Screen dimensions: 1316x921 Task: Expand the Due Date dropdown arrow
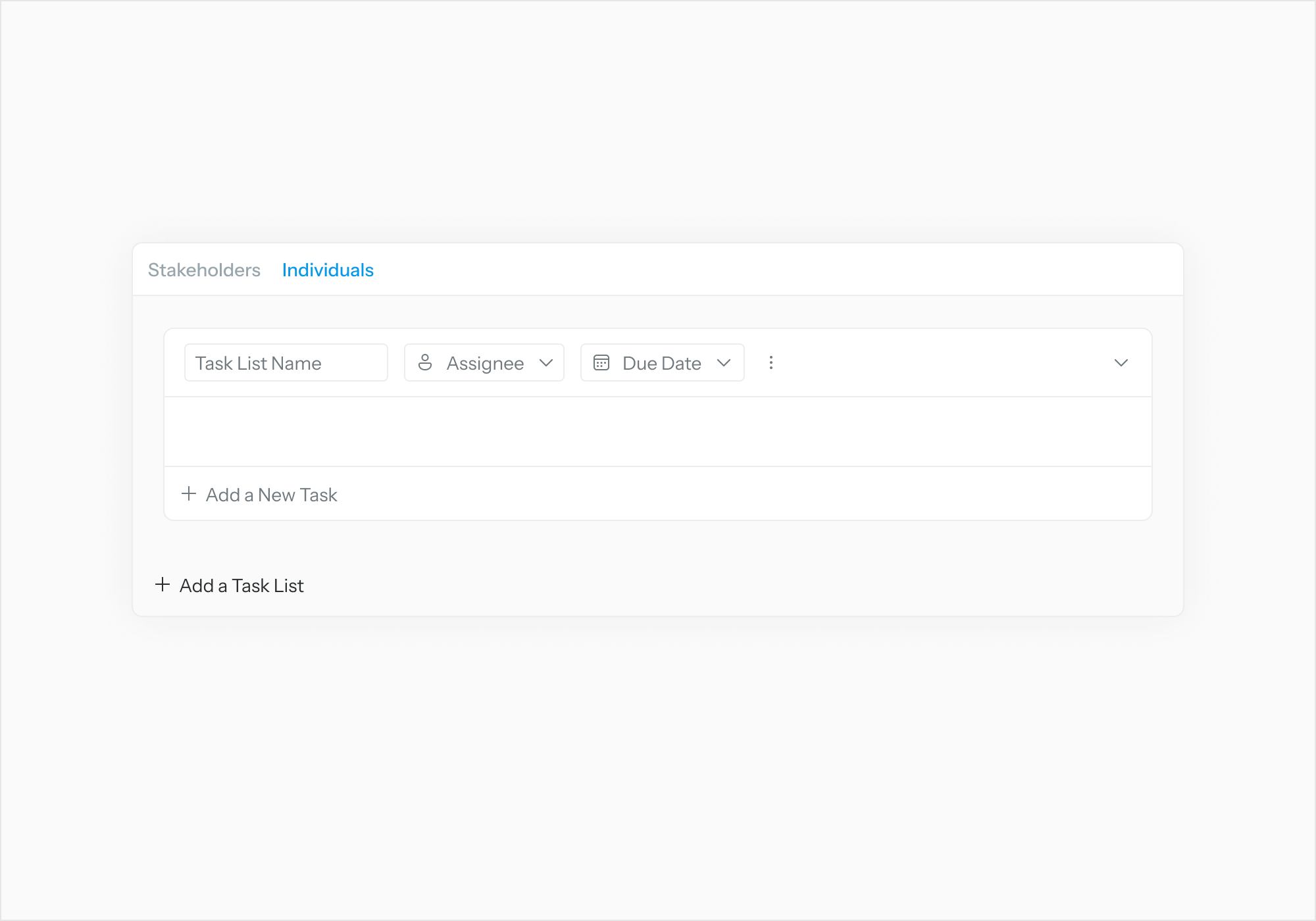tap(724, 362)
